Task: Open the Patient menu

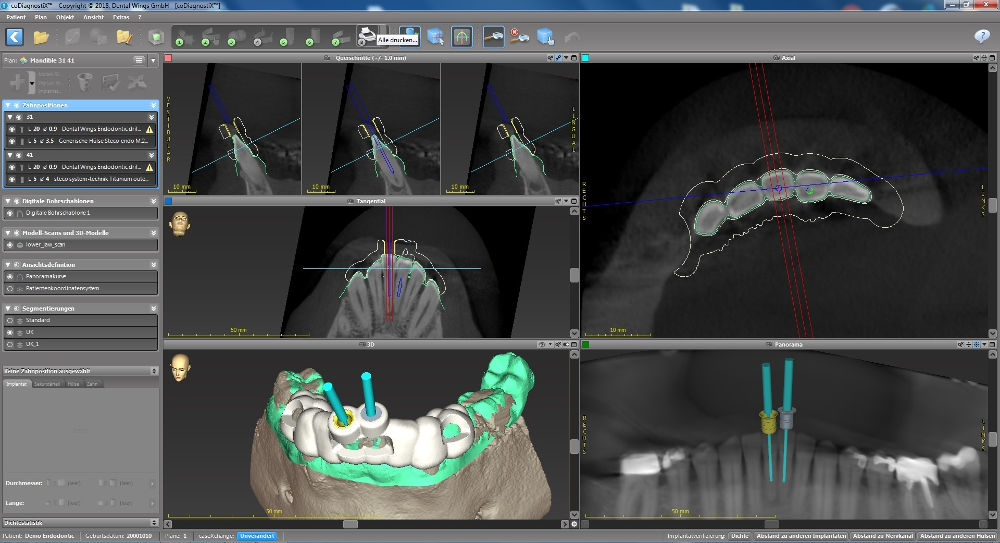Action: click(14, 16)
